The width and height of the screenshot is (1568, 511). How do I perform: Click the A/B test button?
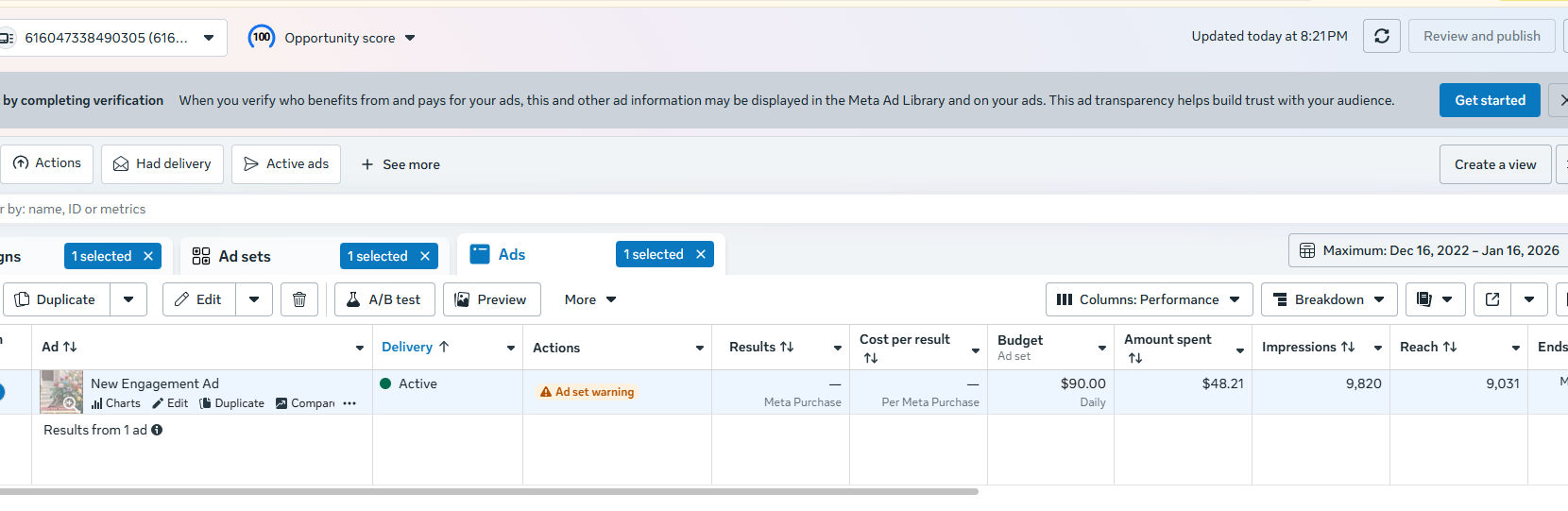383,299
